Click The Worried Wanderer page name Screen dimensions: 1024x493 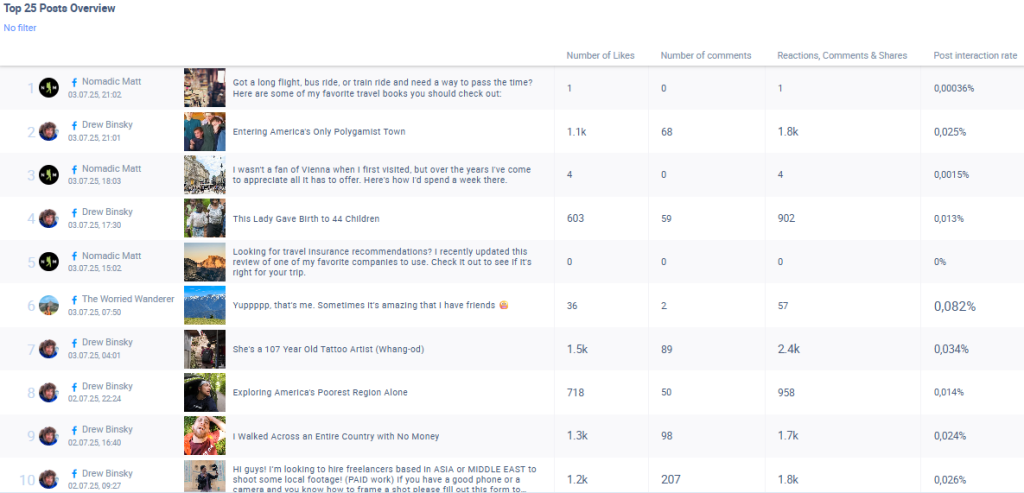coord(128,299)
